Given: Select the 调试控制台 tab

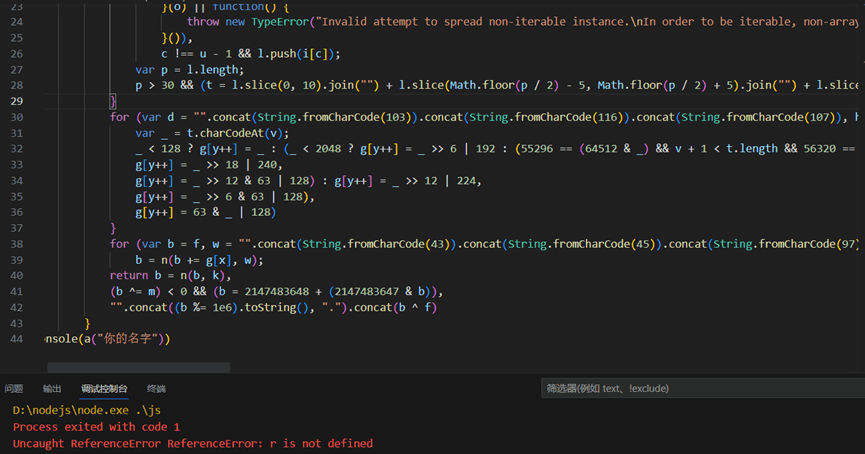Looking at the screenshot, I should point(104,388).
